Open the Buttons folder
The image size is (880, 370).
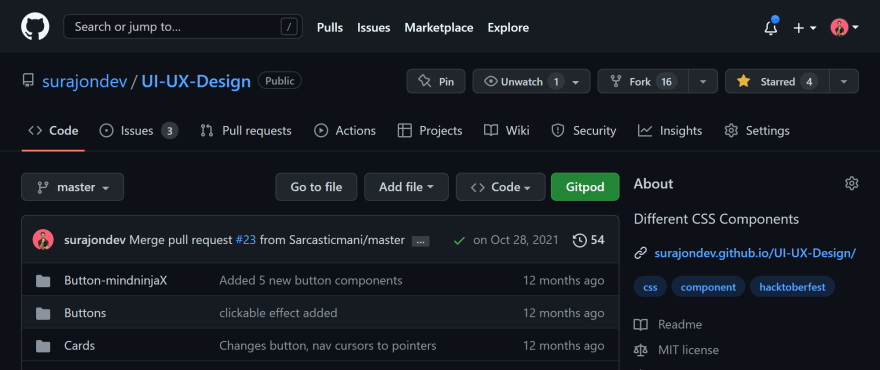coord(85,313)
